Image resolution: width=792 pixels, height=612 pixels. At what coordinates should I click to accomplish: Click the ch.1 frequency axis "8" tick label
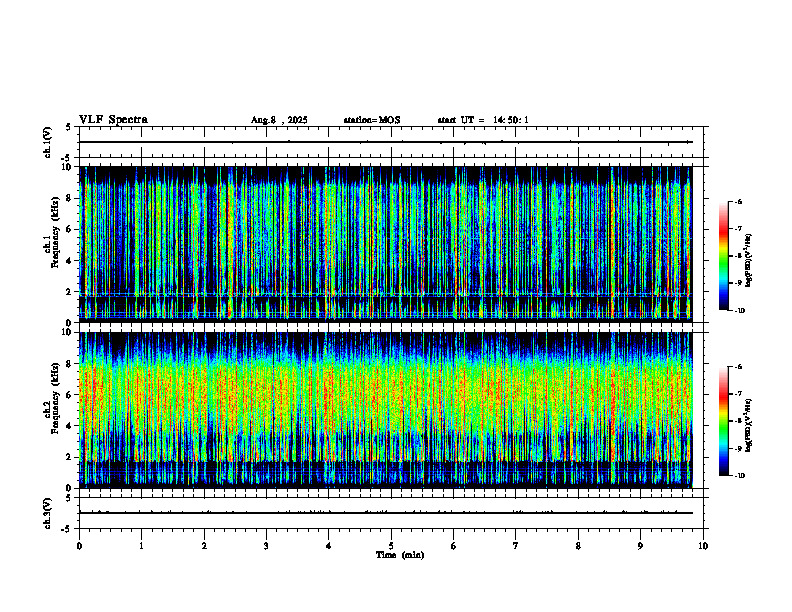(69, 198)
